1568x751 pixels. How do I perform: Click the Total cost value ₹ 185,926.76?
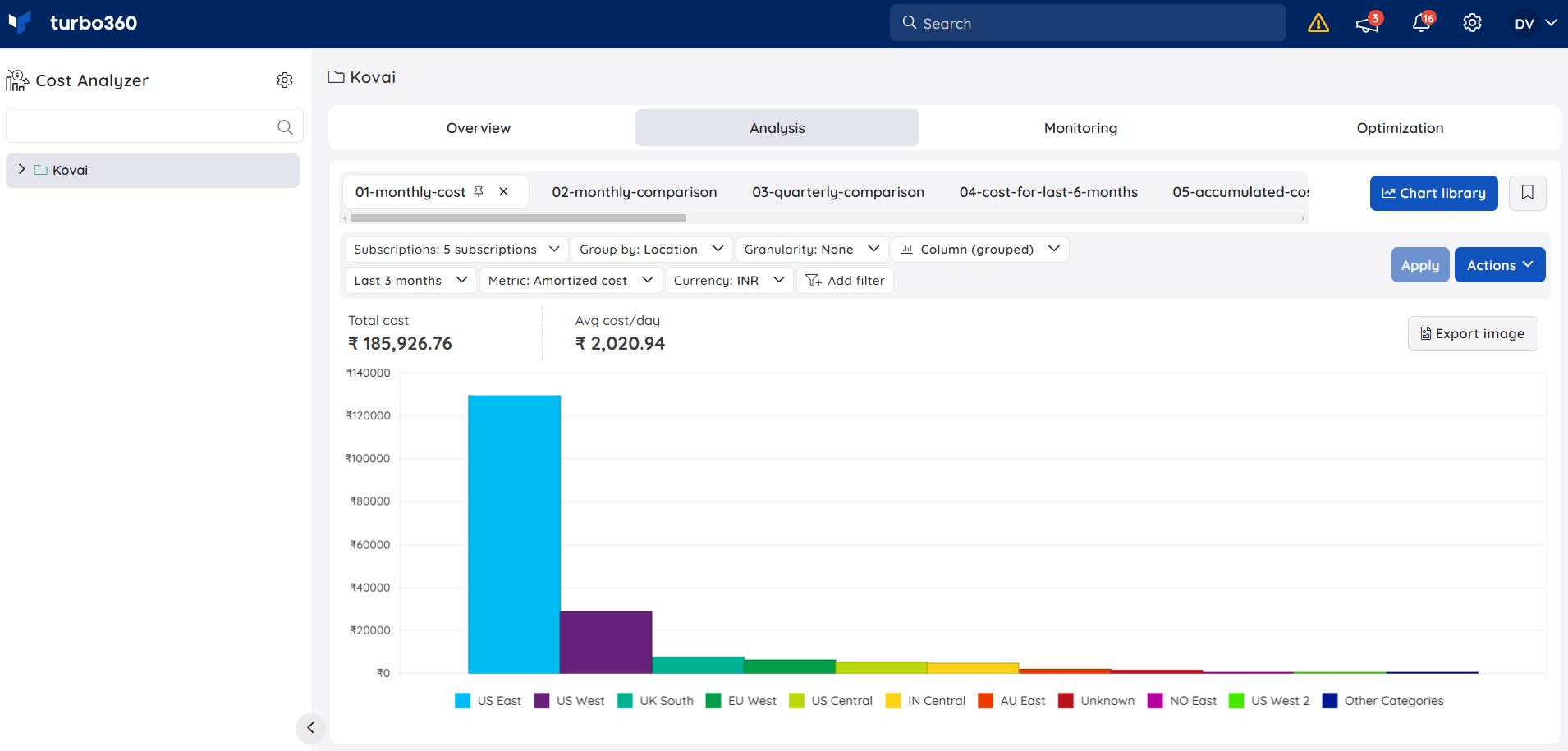point(400,344)
